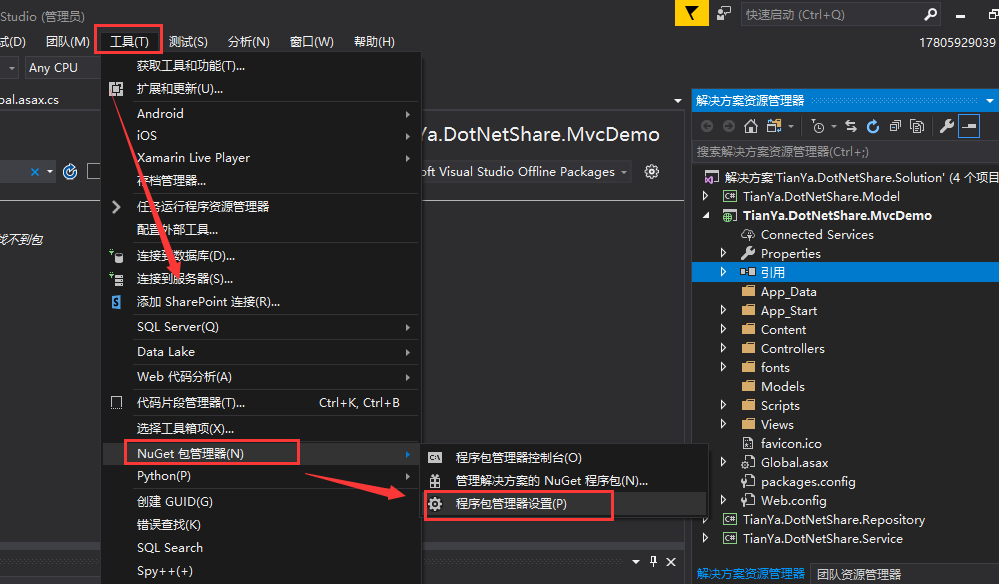Switch to 团队资源管理器 tab
The image size is (999, 584).
point(859,574)
